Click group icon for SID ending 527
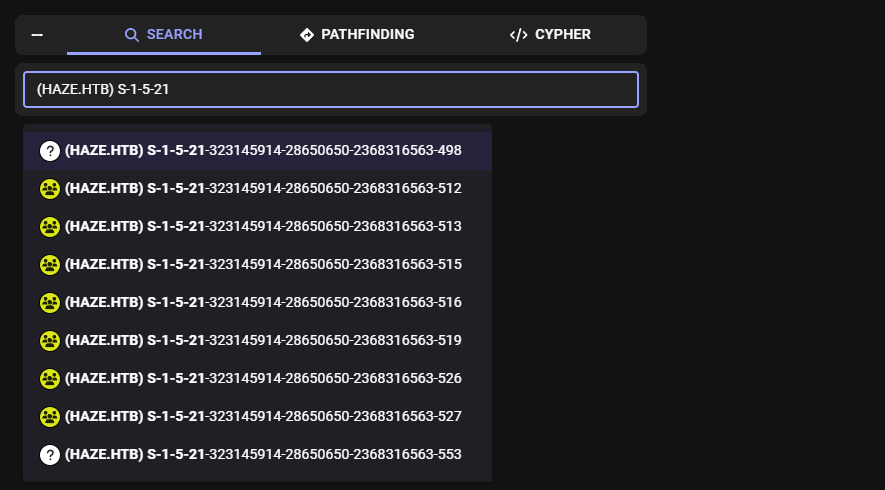885x490 pixels. (50, 417)
